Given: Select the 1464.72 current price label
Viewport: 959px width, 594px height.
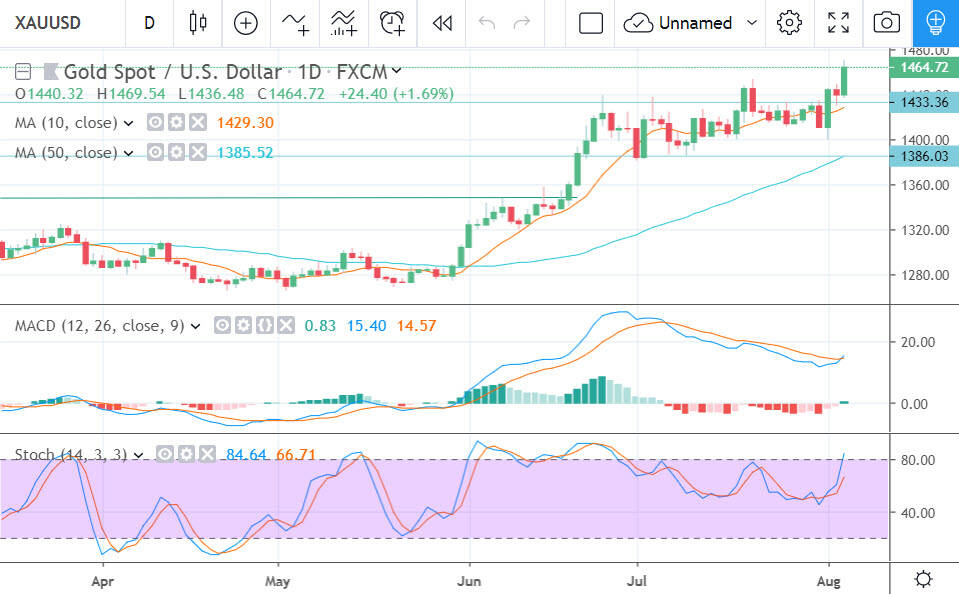Looking at the screenshot, I should pyautogui.click(x=924, y=67).
